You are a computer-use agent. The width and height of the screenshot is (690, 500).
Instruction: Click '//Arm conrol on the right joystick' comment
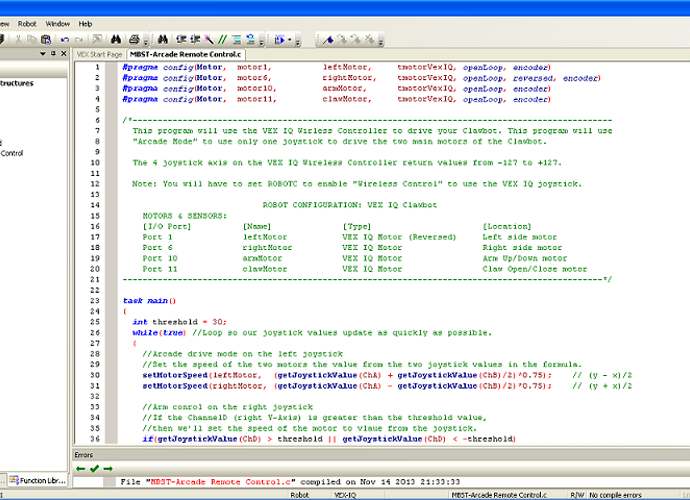(x=228, y=407)
